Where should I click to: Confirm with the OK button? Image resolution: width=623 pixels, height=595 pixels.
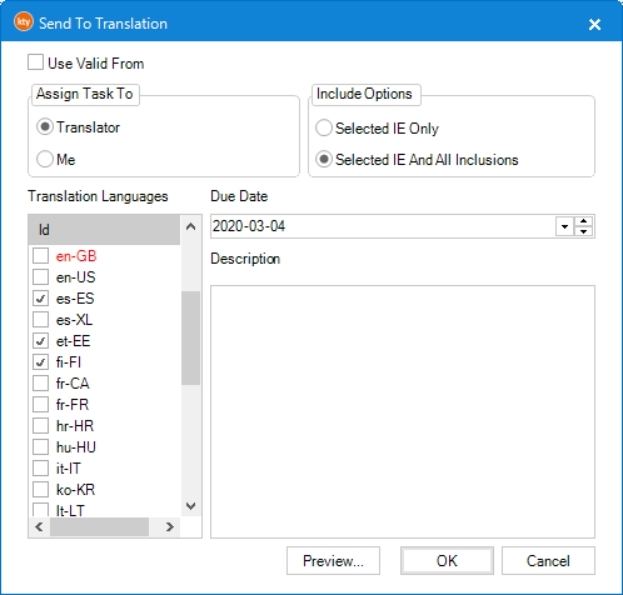pos(446,561)
